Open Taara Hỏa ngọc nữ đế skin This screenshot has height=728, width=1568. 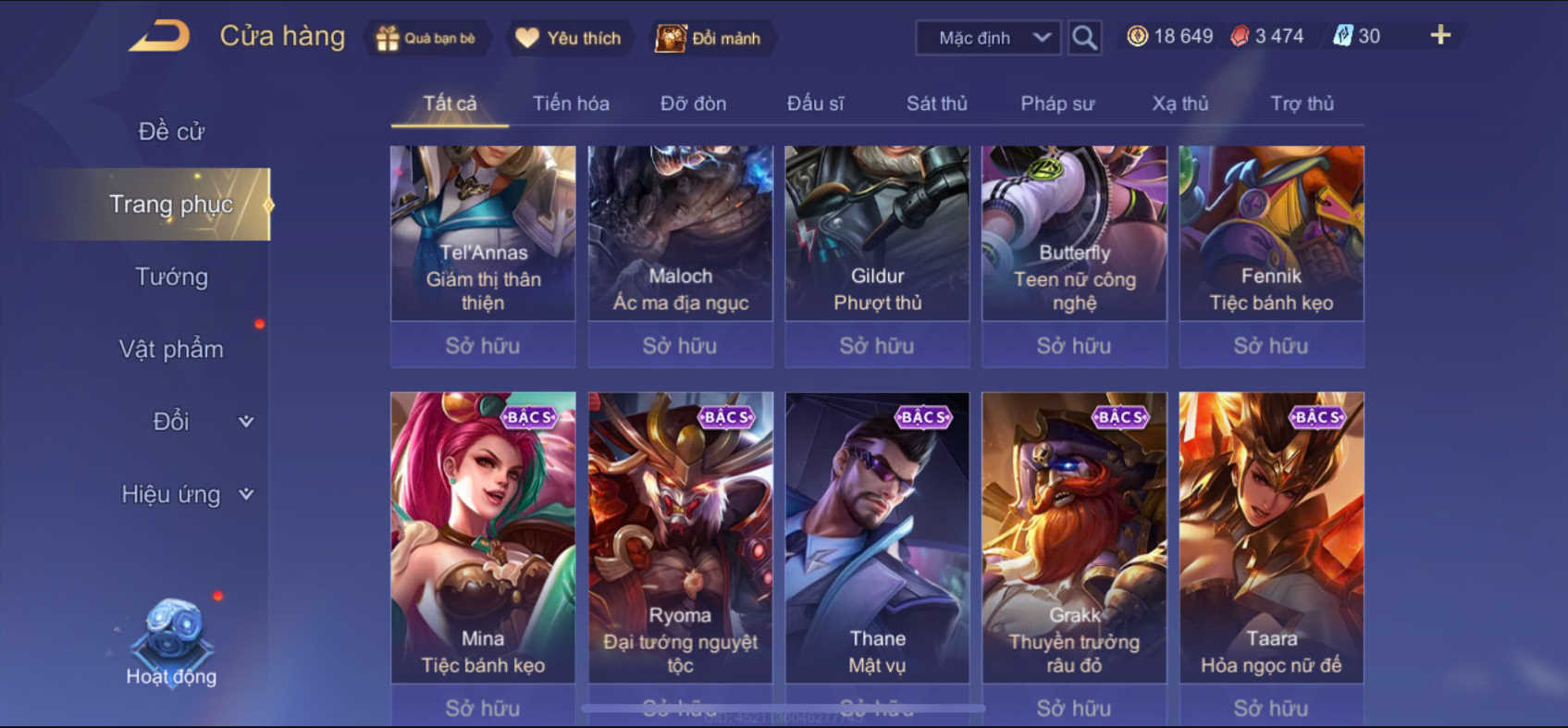coord(1271,537)
